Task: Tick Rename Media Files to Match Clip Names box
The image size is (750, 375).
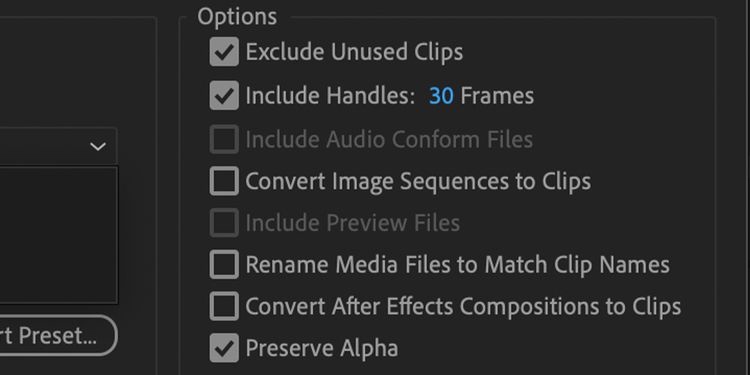Action: click(224, 264)
